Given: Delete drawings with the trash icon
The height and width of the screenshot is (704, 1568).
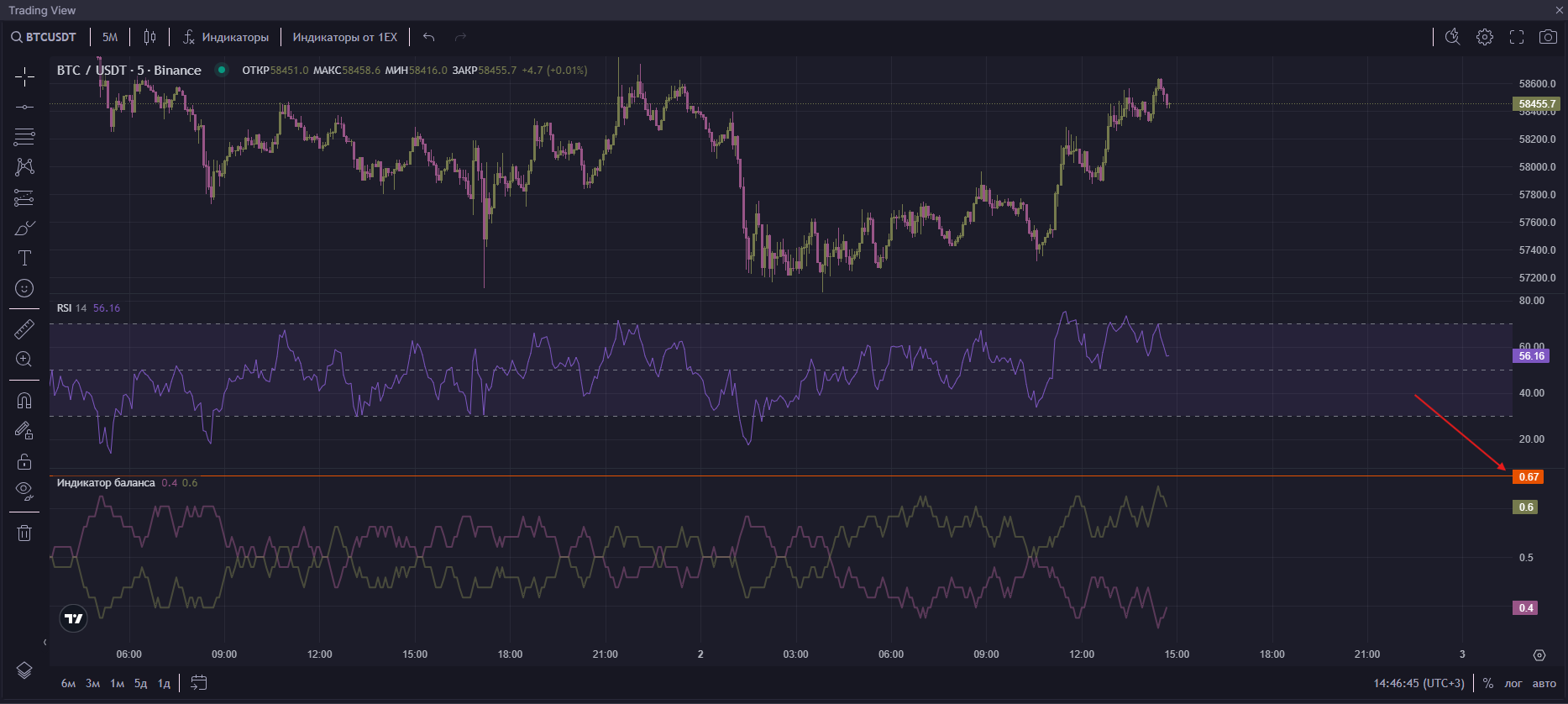Looking at the screenshot, I should (x=24, y=533).
